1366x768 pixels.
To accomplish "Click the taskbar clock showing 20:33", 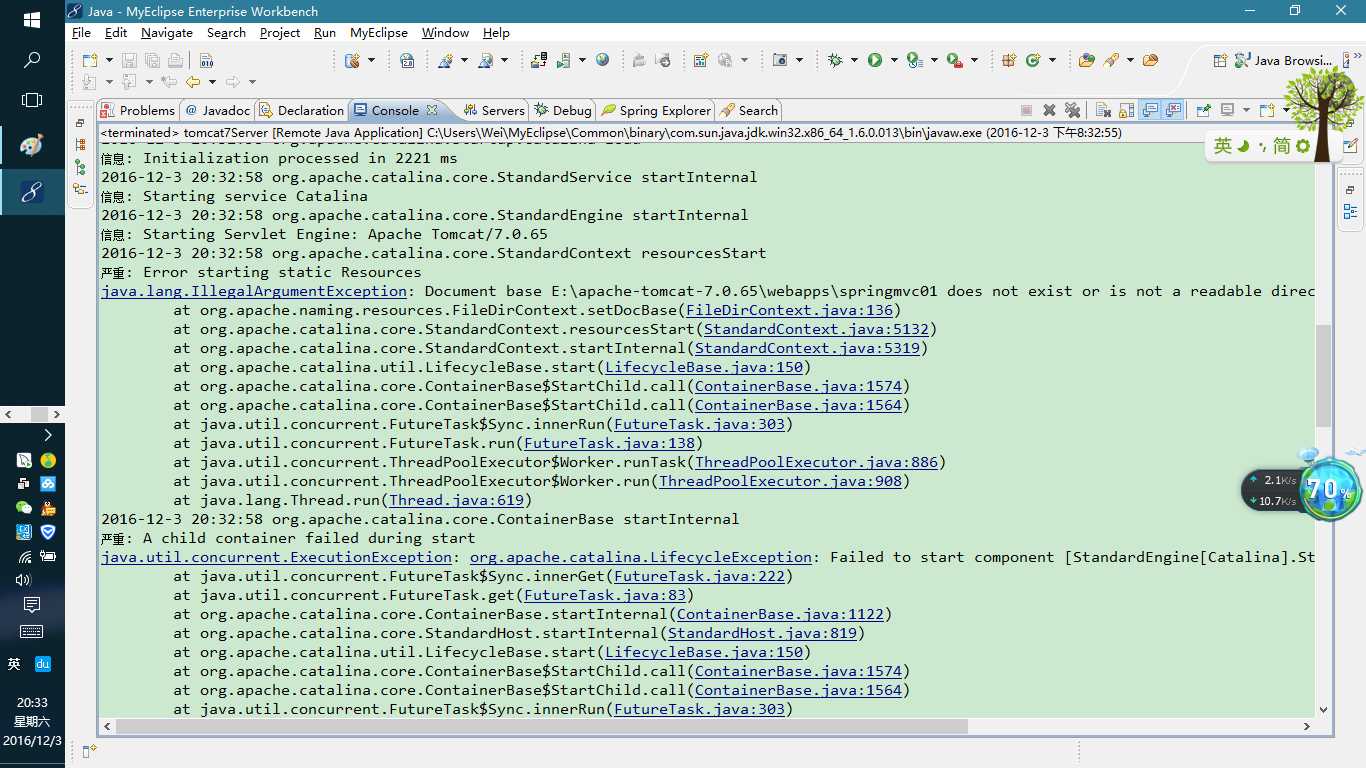I will pyautogui.click(x=32, y=703).
